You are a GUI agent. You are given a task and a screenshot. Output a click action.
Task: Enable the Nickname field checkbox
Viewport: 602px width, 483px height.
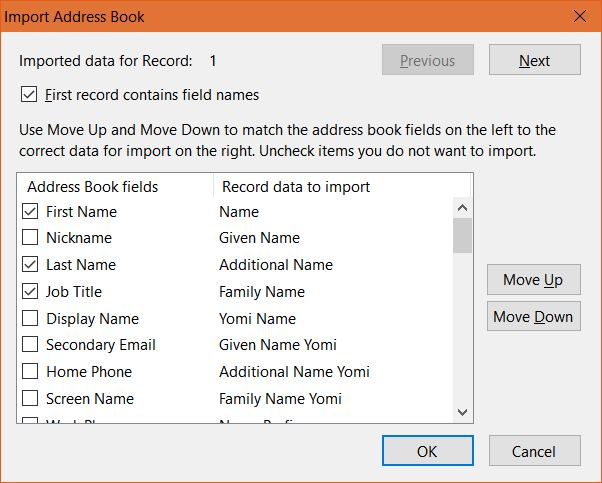coord(30,238)
